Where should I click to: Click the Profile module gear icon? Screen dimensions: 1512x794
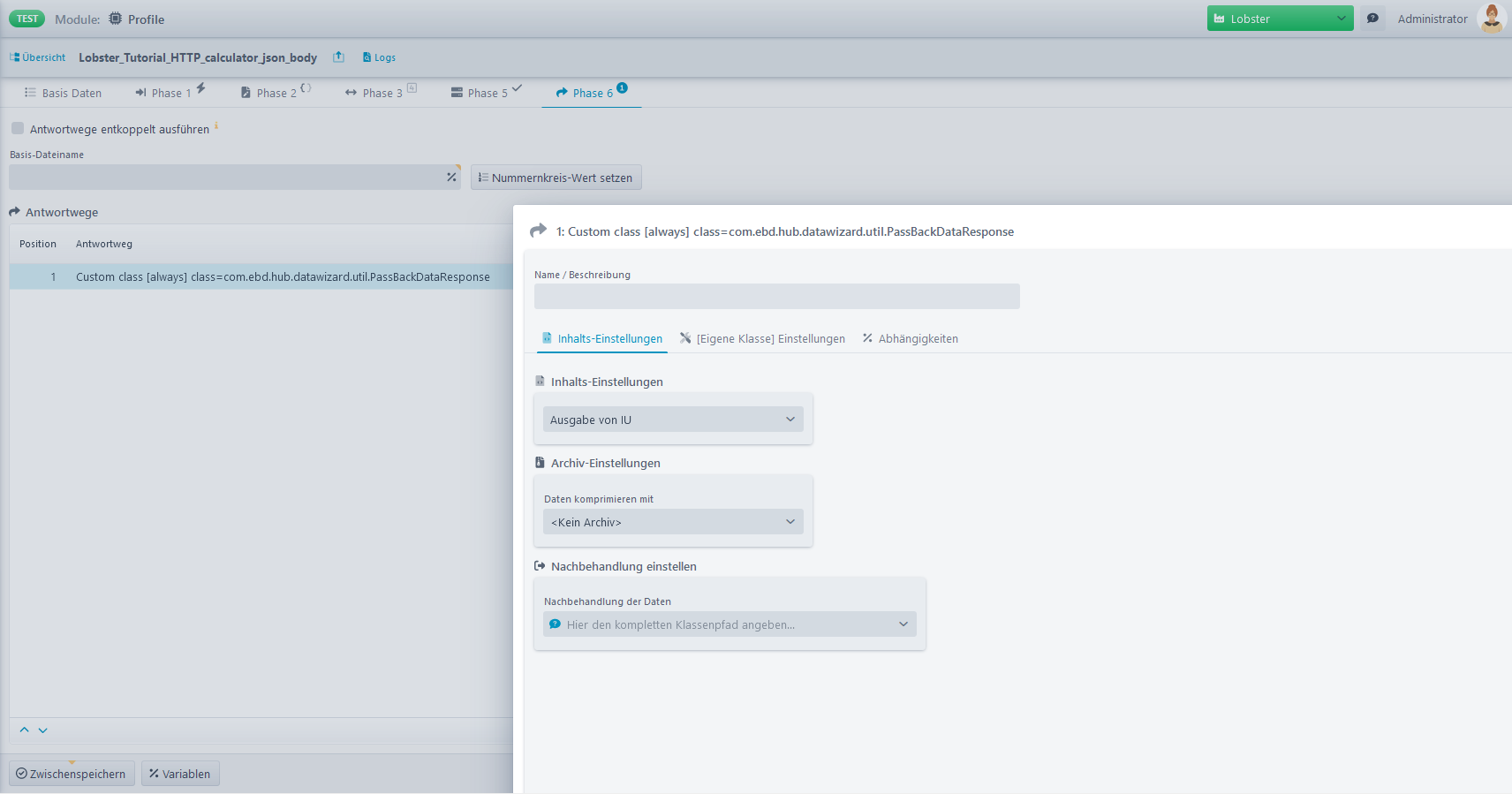click(116, 19)
